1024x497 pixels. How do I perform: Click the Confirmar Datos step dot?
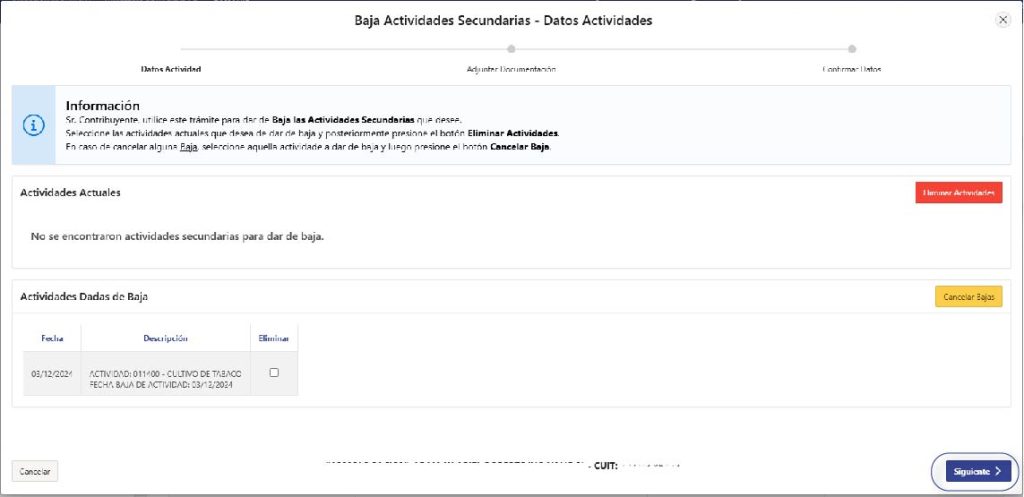[x=851, y=48]
